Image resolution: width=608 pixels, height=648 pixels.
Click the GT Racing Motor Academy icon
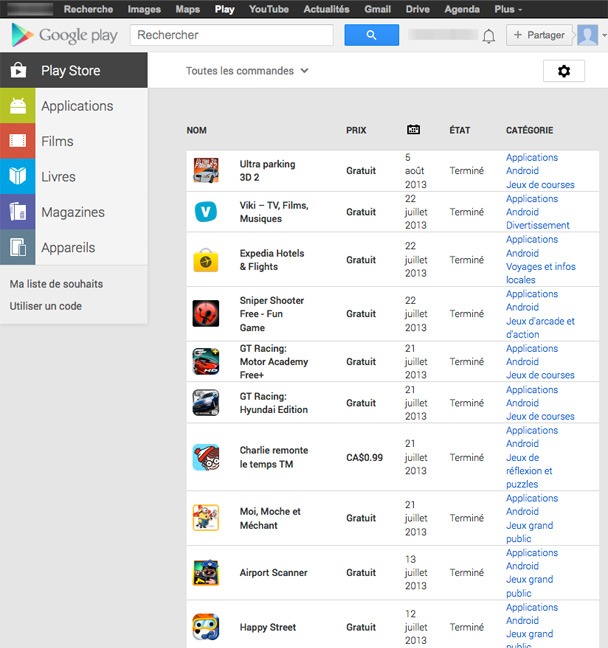pyautogui.click(x=206, y=362)
